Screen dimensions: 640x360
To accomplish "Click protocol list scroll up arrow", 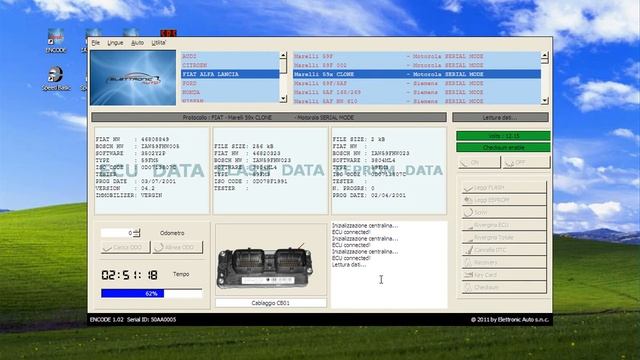I will click(x=544, y=55).
